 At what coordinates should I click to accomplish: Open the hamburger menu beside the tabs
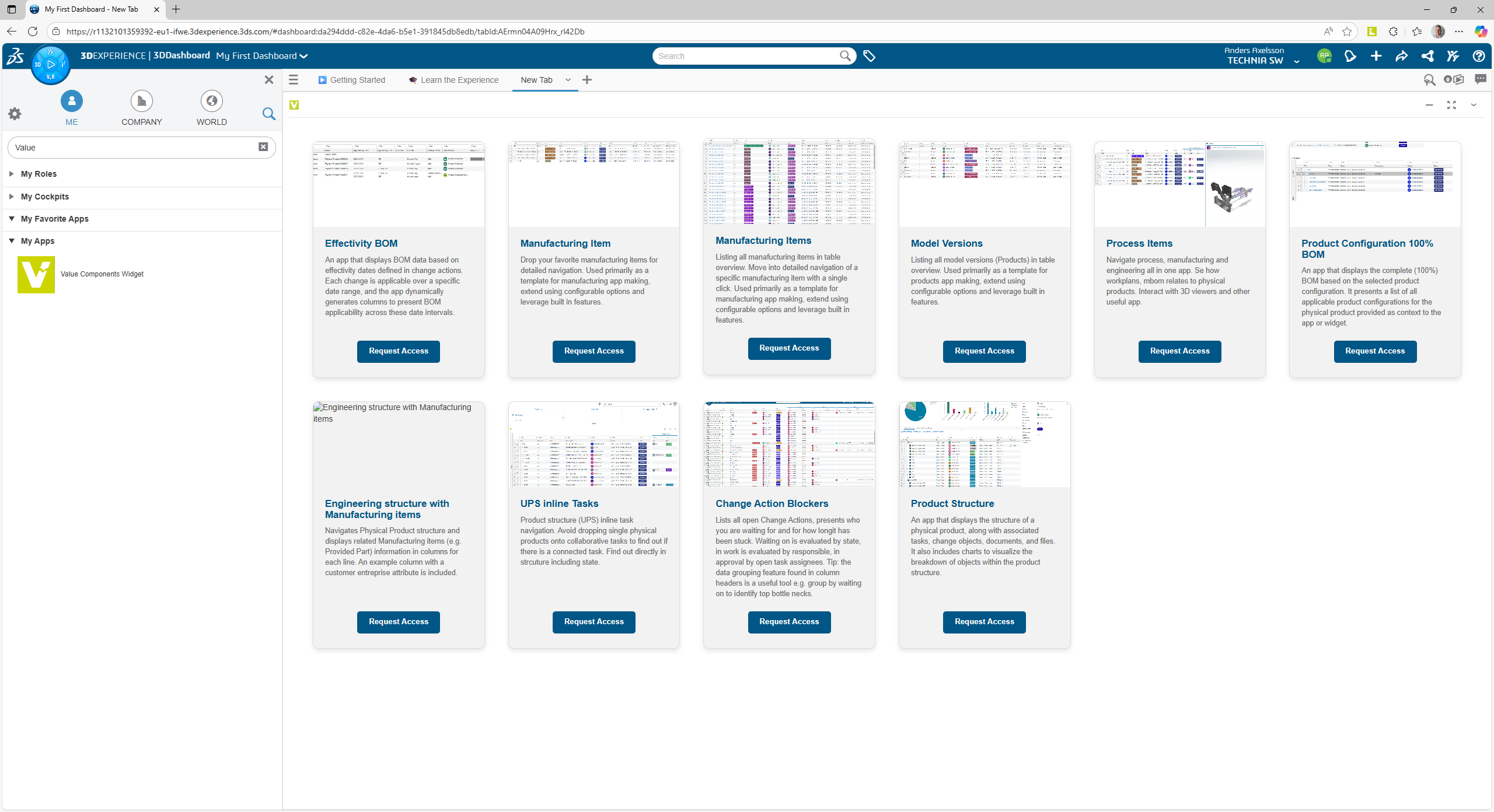(294, 80)
